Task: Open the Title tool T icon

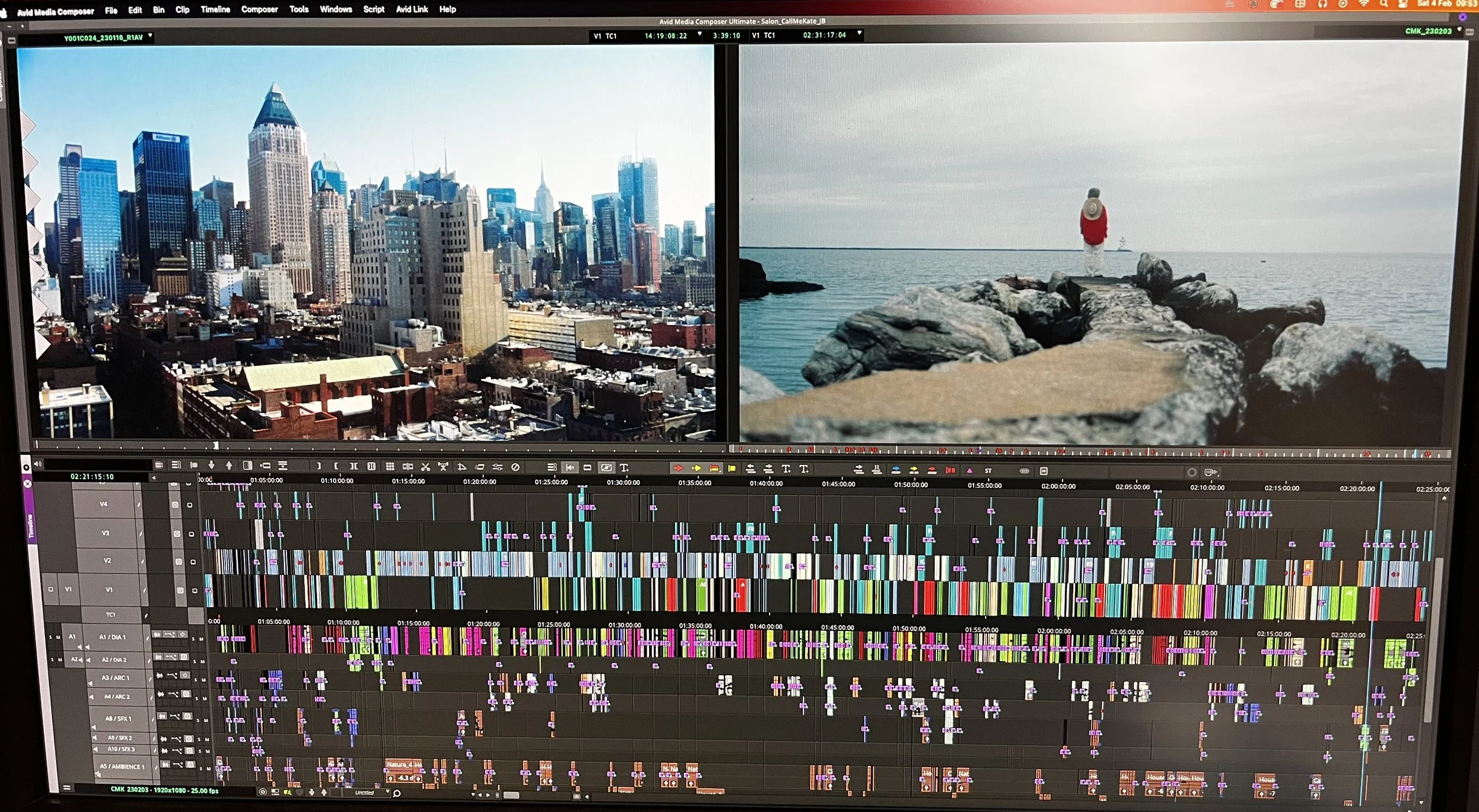Action: pyautogui.click(x=624, y=468)
